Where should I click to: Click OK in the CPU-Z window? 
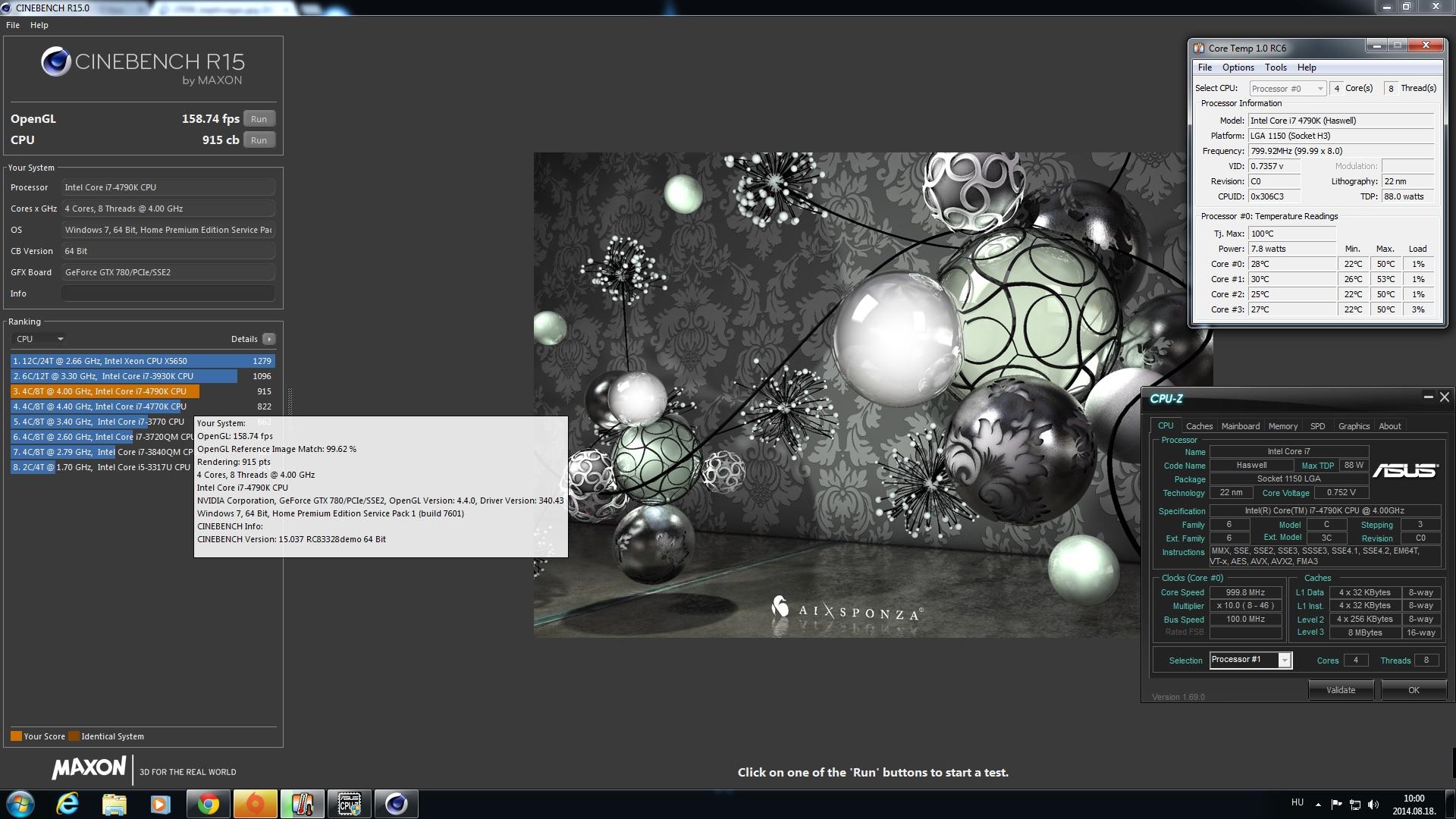point(1414,690)
